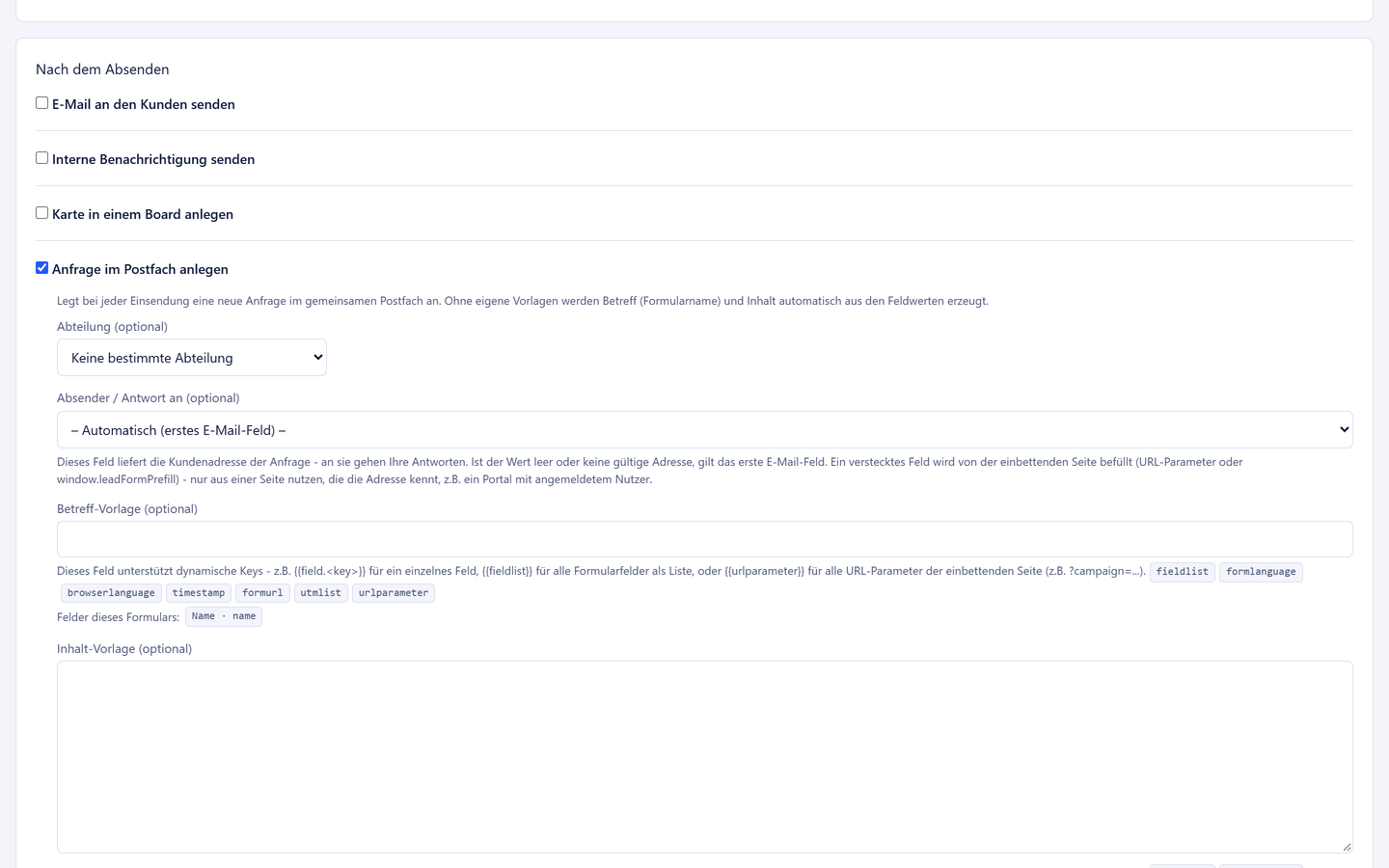
Task: Click the 'Name · name' form field chip
Action: [224, 616]
